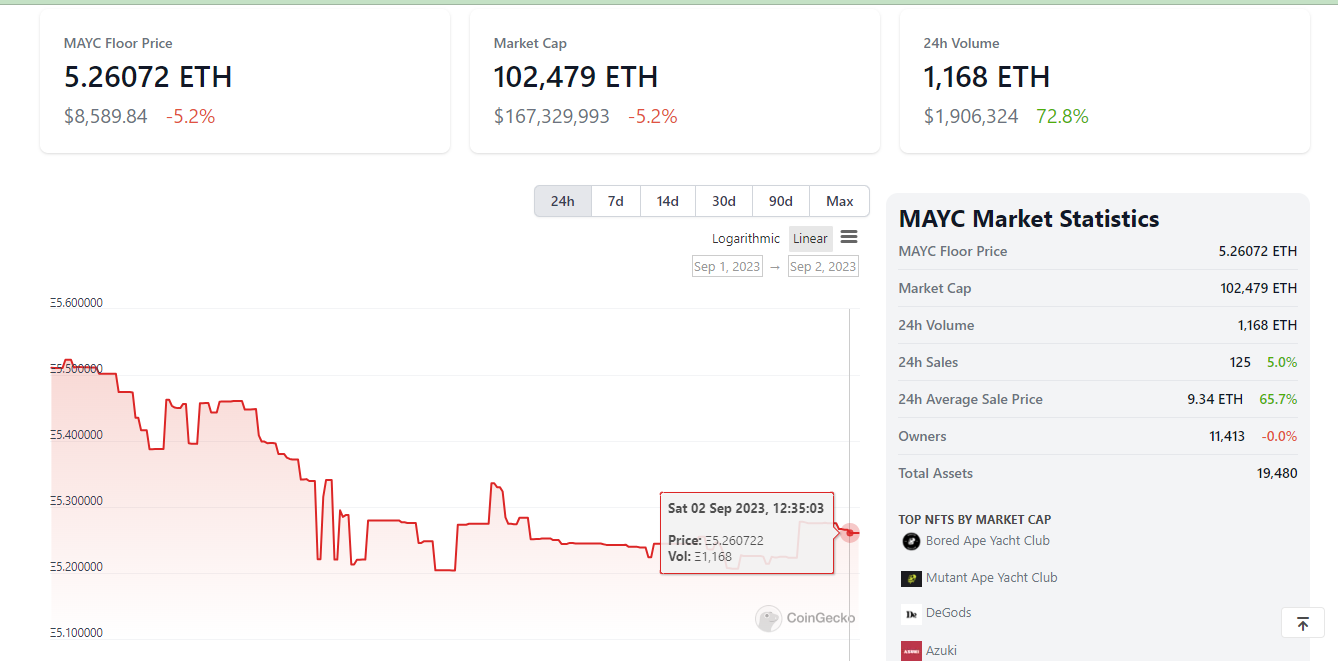This screenshot has width=1338, height=661.
Task: Switch to the 30d chart range
Action: [x=724, y=201]
